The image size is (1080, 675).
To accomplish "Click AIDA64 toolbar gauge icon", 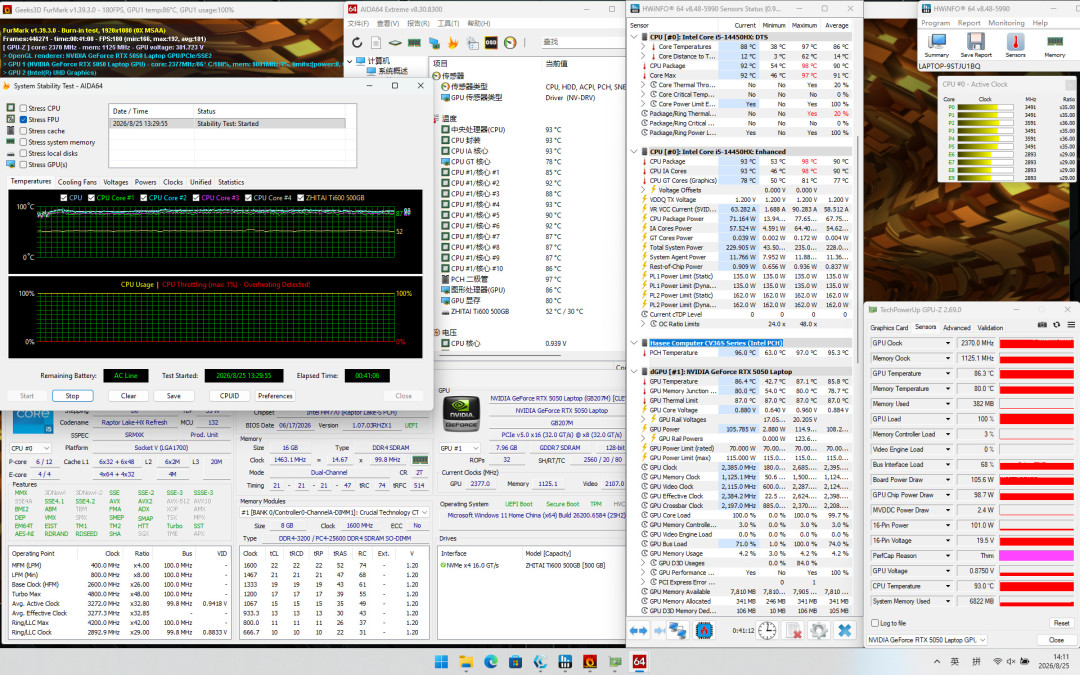I will (x=510, y=43).
